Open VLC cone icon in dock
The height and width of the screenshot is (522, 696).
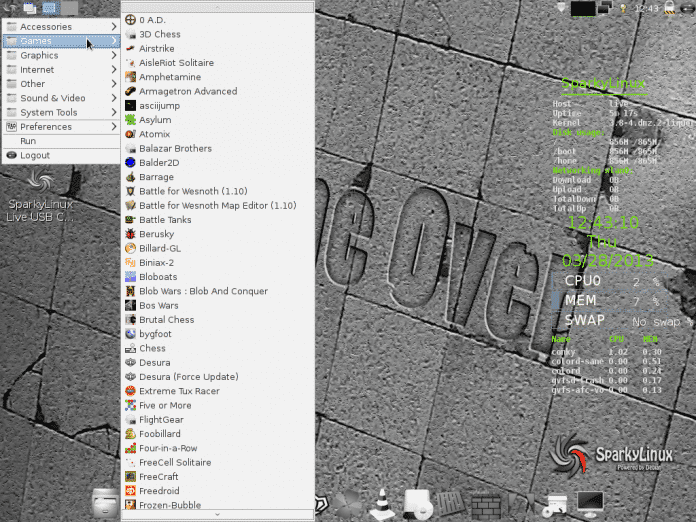click(x=380, y=503)
